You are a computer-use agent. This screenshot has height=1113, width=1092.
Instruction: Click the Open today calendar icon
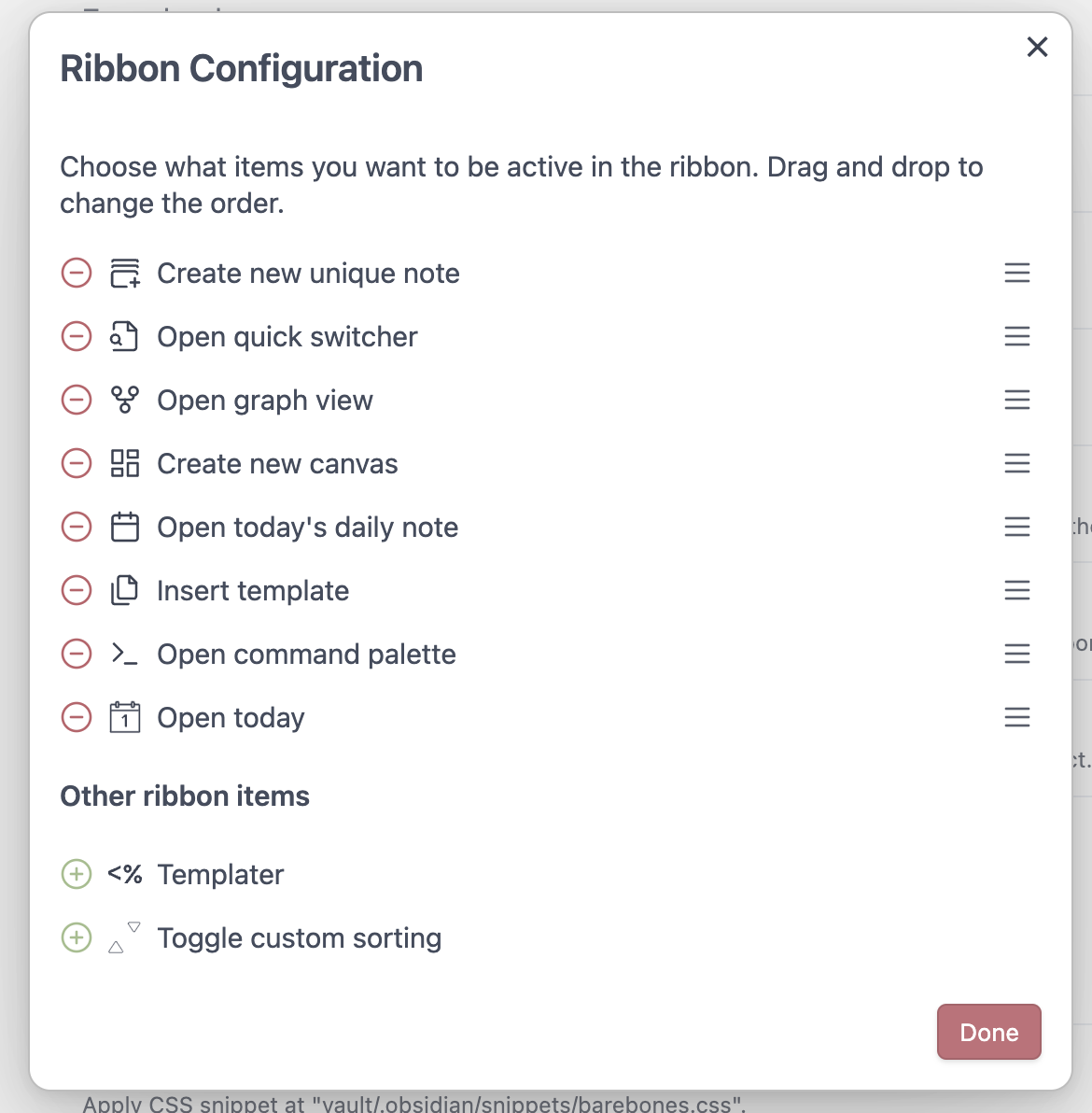pos(124,718)
